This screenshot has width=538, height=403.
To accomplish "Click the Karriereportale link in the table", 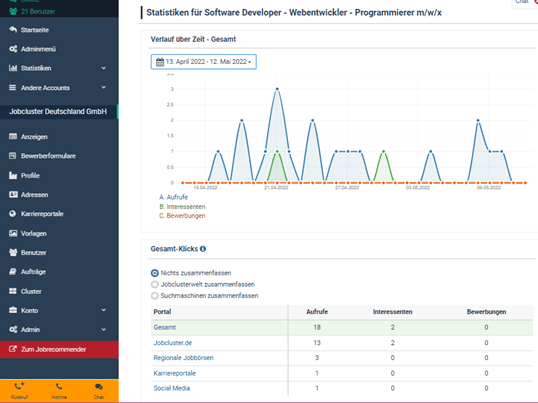I will click(x=174, y=373).
